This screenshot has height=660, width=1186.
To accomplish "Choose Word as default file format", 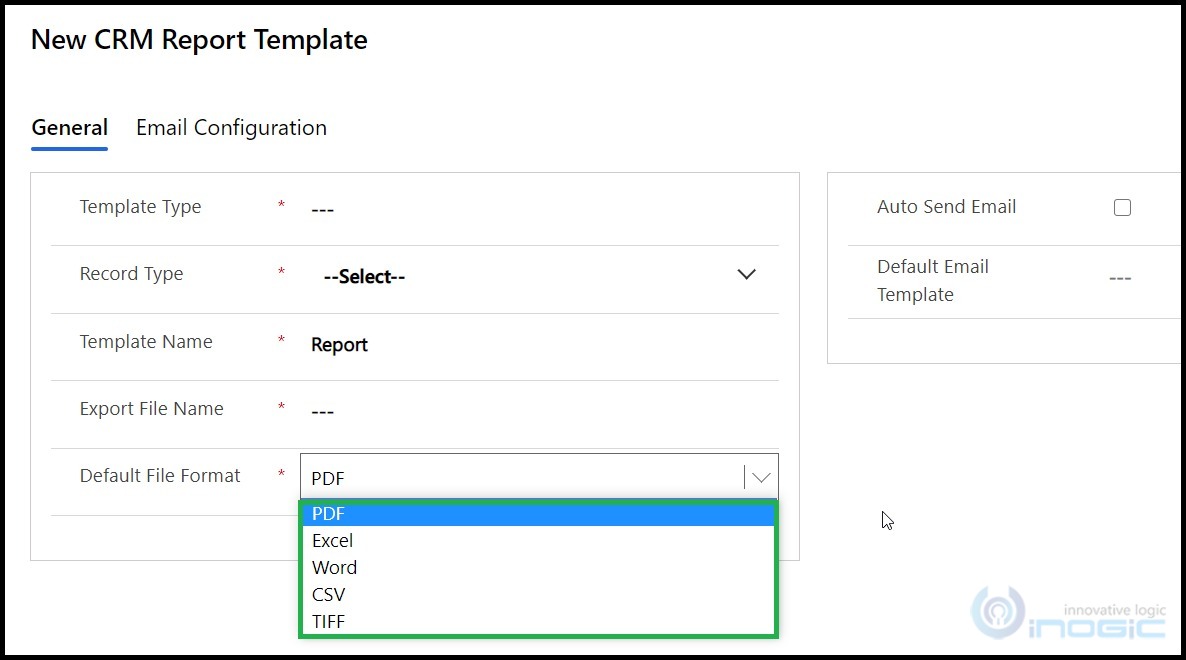I will [539, 568].
